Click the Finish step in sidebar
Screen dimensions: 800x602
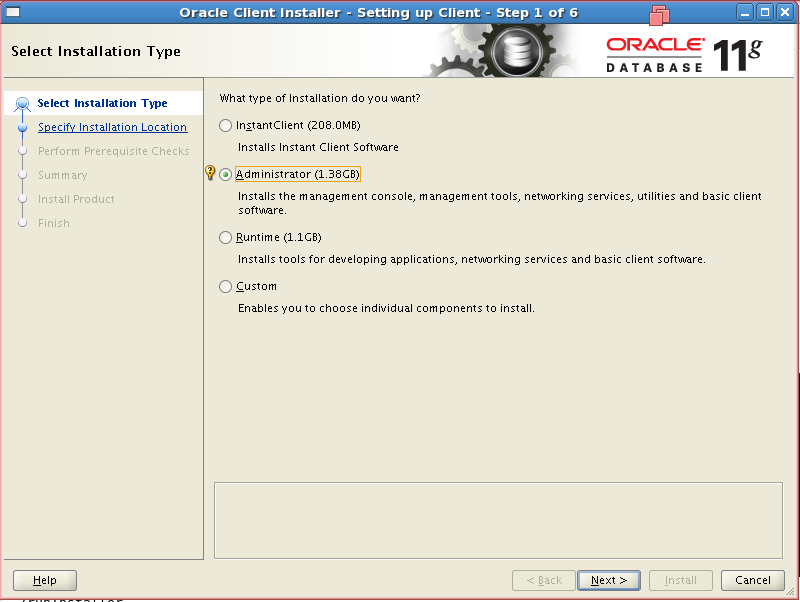coord(54,223)
